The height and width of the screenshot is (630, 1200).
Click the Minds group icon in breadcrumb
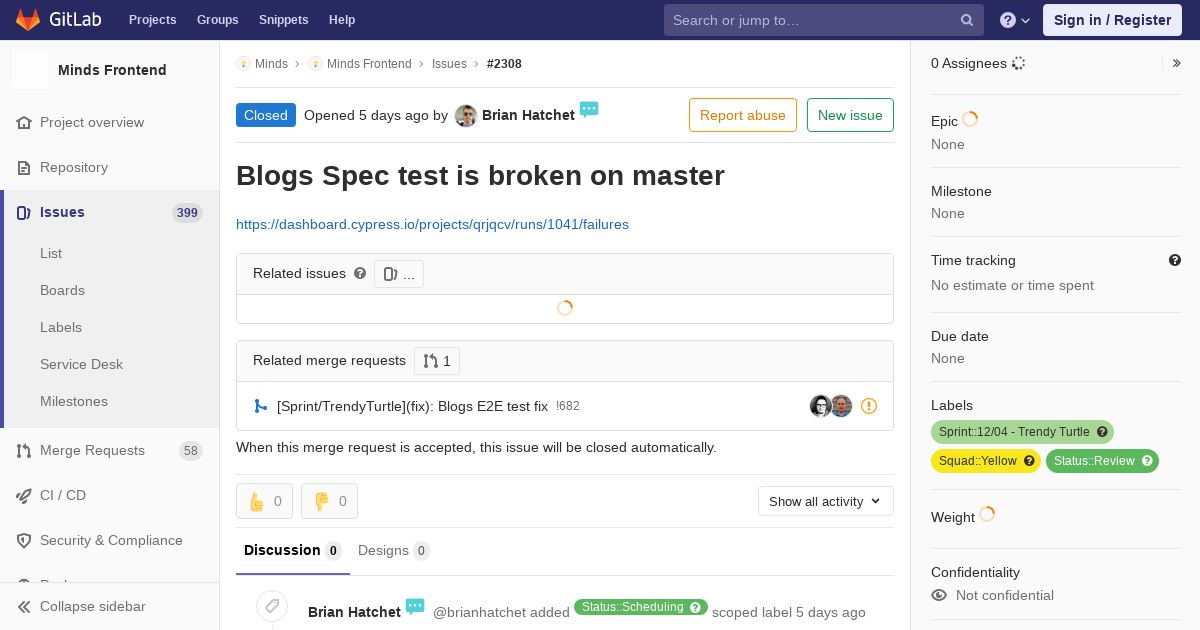coord(243,64)
